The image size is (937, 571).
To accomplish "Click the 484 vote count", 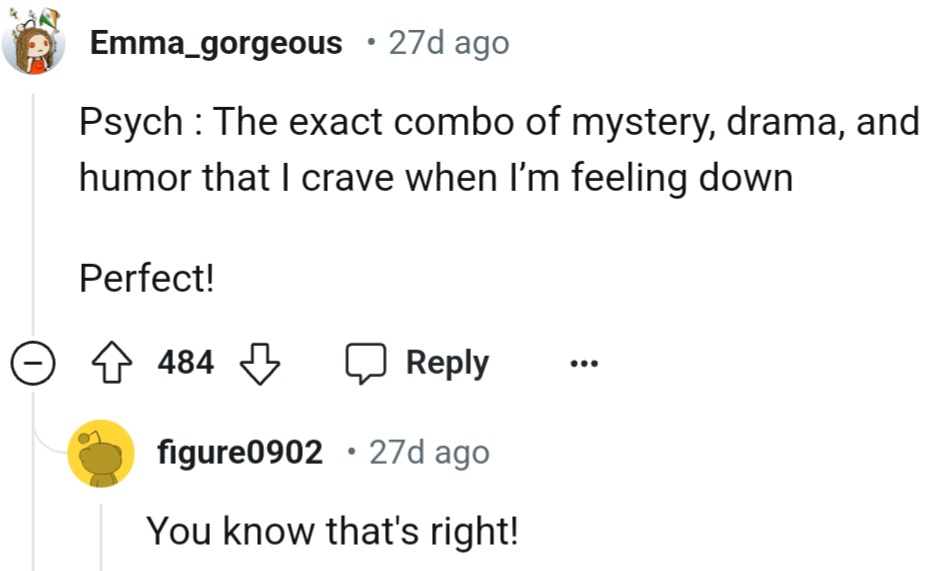I will click(x=186, y=363).
